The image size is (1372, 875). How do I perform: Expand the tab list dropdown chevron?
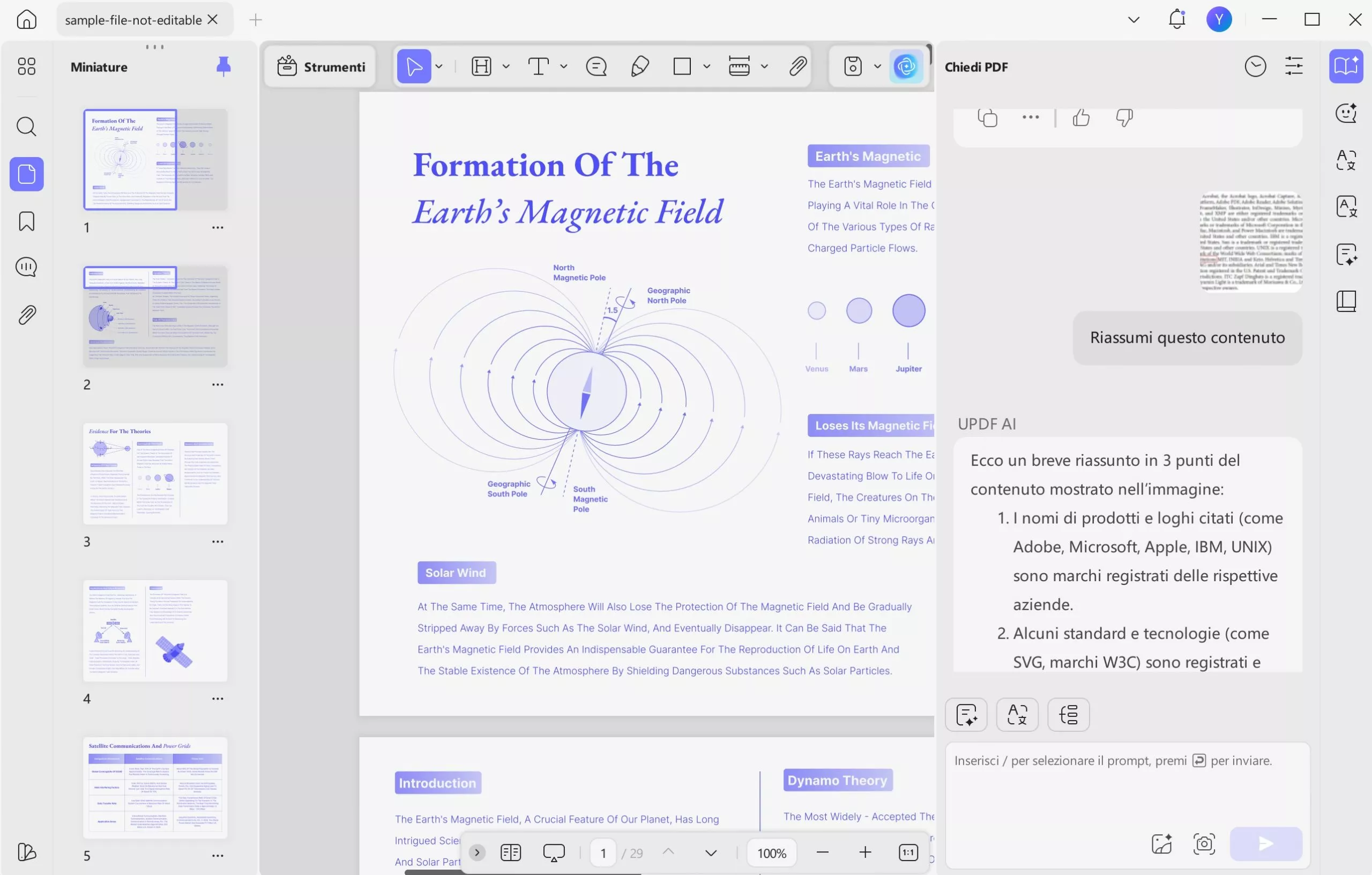click(1134, 20)
